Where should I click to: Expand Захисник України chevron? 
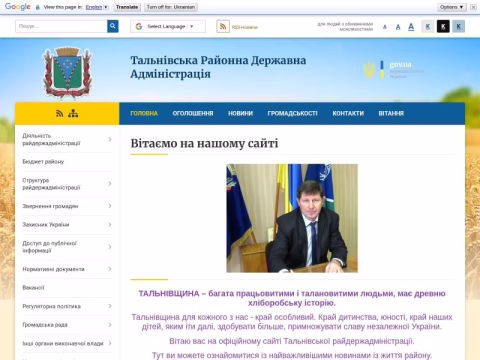[110, 225]
